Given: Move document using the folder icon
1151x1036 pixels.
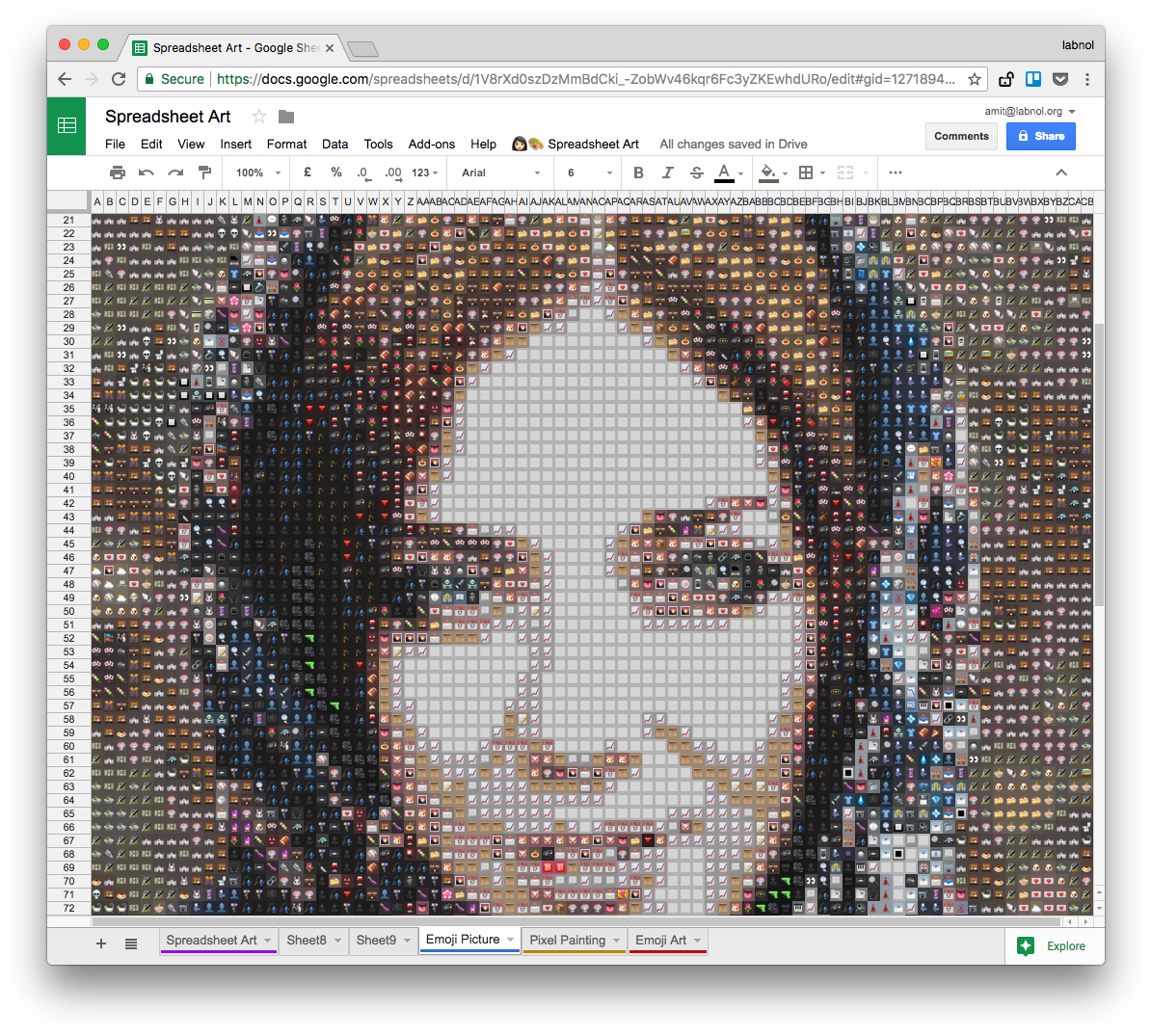Looking at the screenshot, I should click(x=286, y=117).
